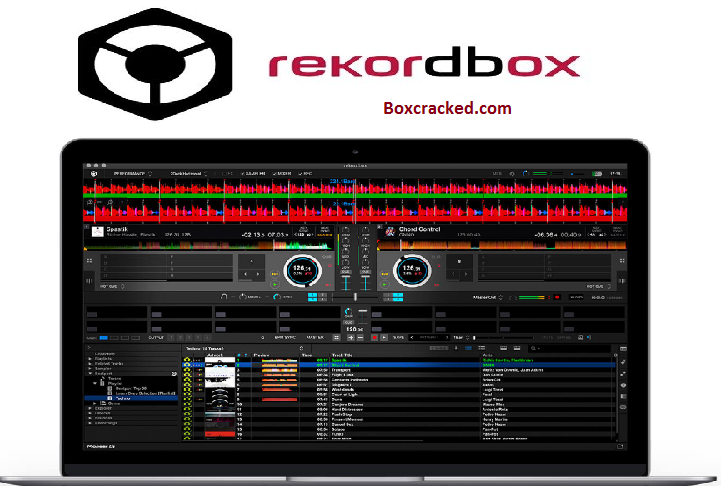Seek in Chord Control overview waveform
Image resolution: width=722 pixels, height=491 pixels.
(x=502, y=246)
